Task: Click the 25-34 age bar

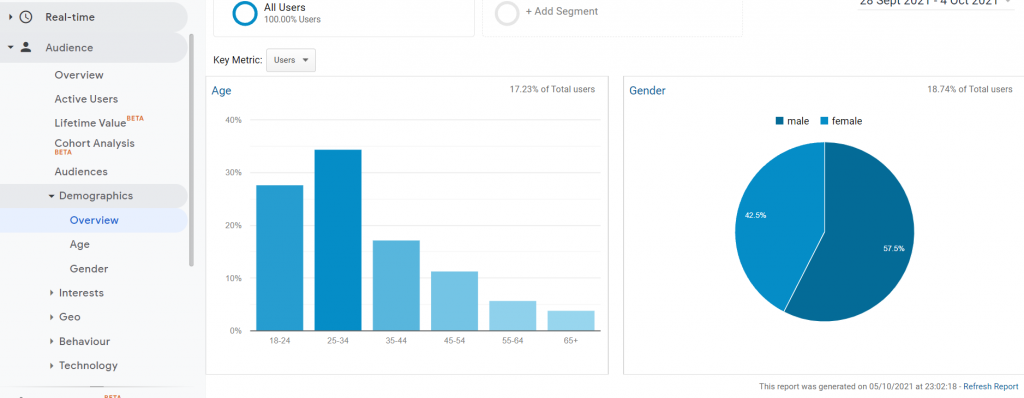Action: pos(338,240)
